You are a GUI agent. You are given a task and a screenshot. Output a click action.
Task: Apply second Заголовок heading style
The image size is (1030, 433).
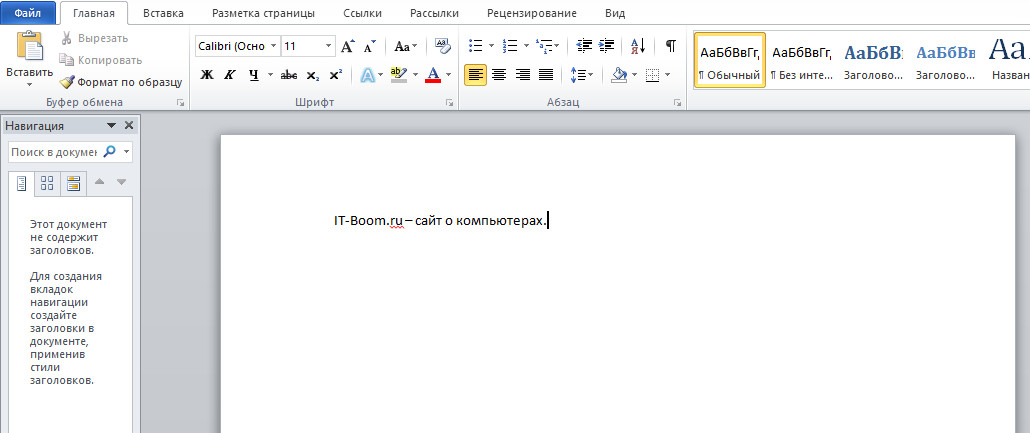pos(946,60)
